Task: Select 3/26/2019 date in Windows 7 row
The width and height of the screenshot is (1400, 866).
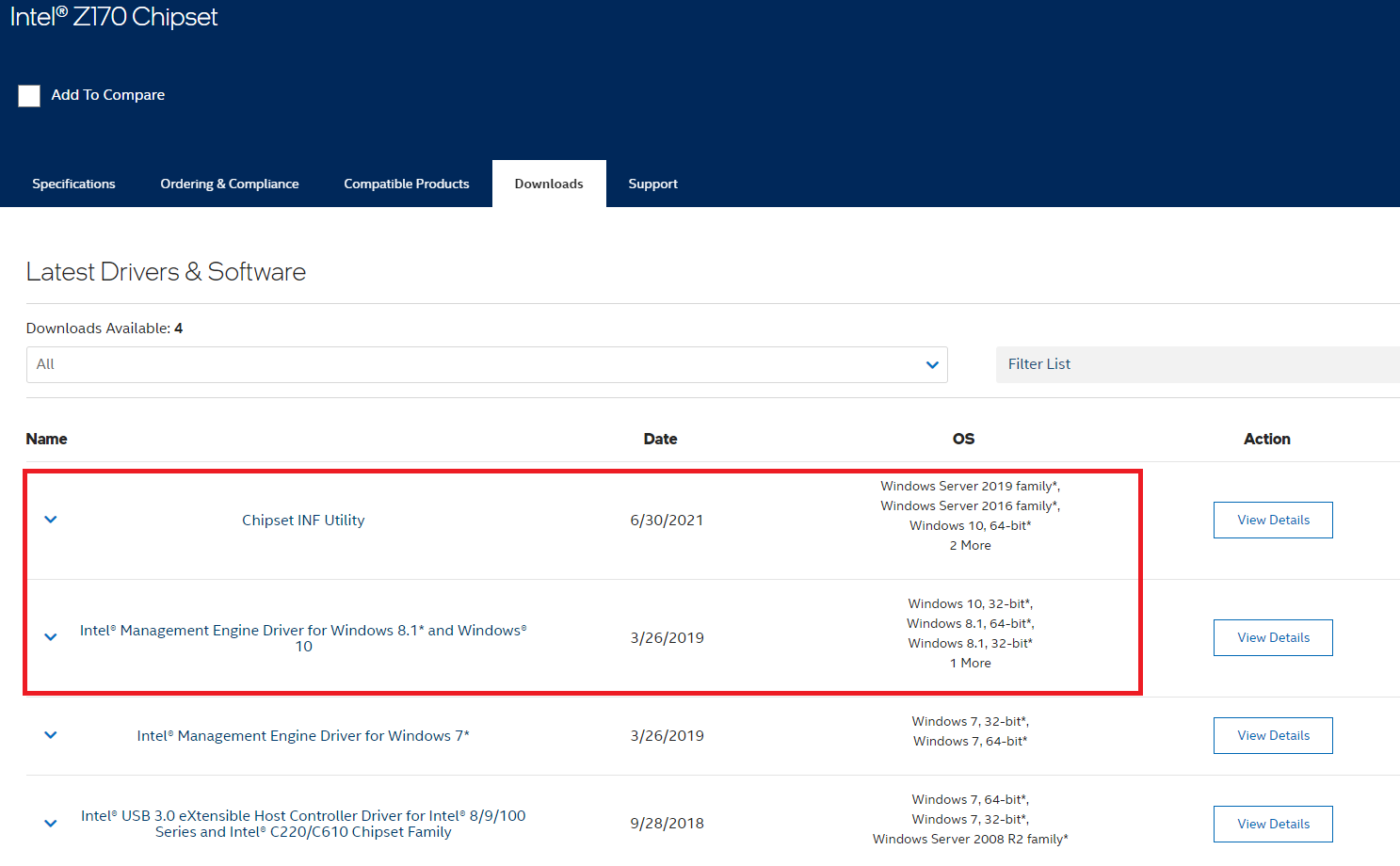Action: (667, 736)
